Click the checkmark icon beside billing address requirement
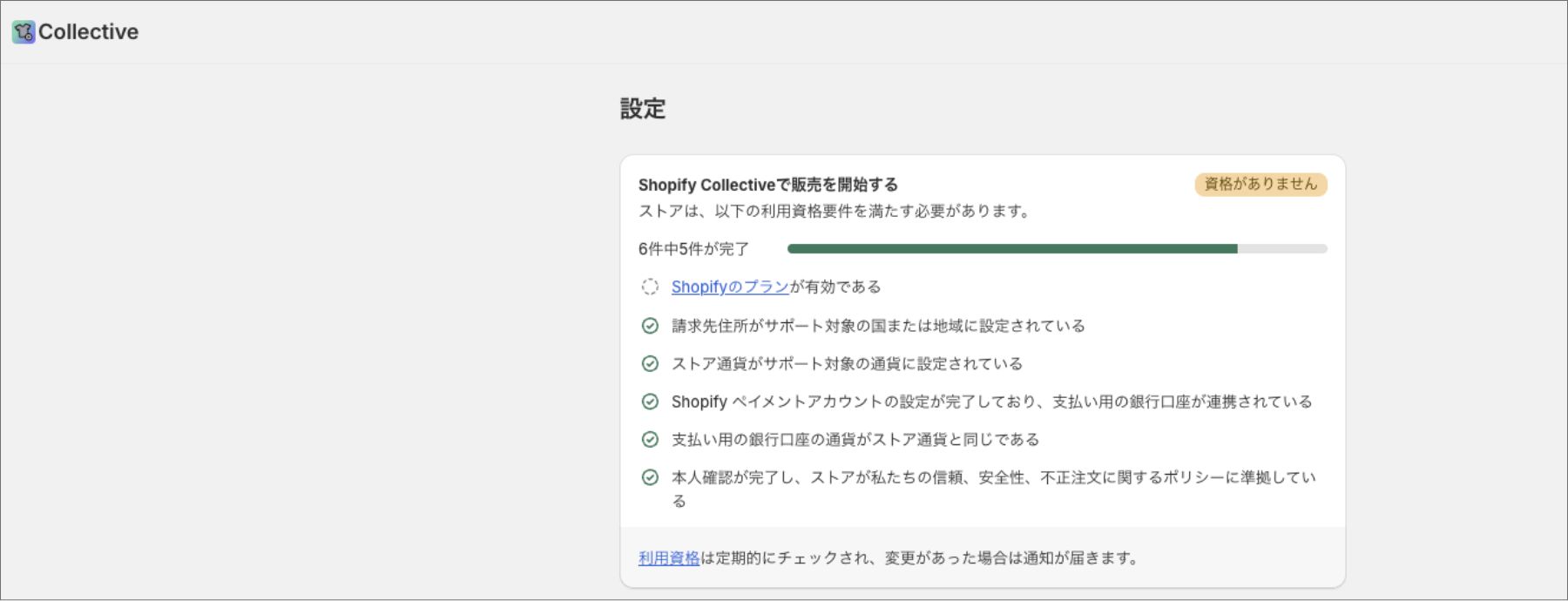 [x=650, y=326]
